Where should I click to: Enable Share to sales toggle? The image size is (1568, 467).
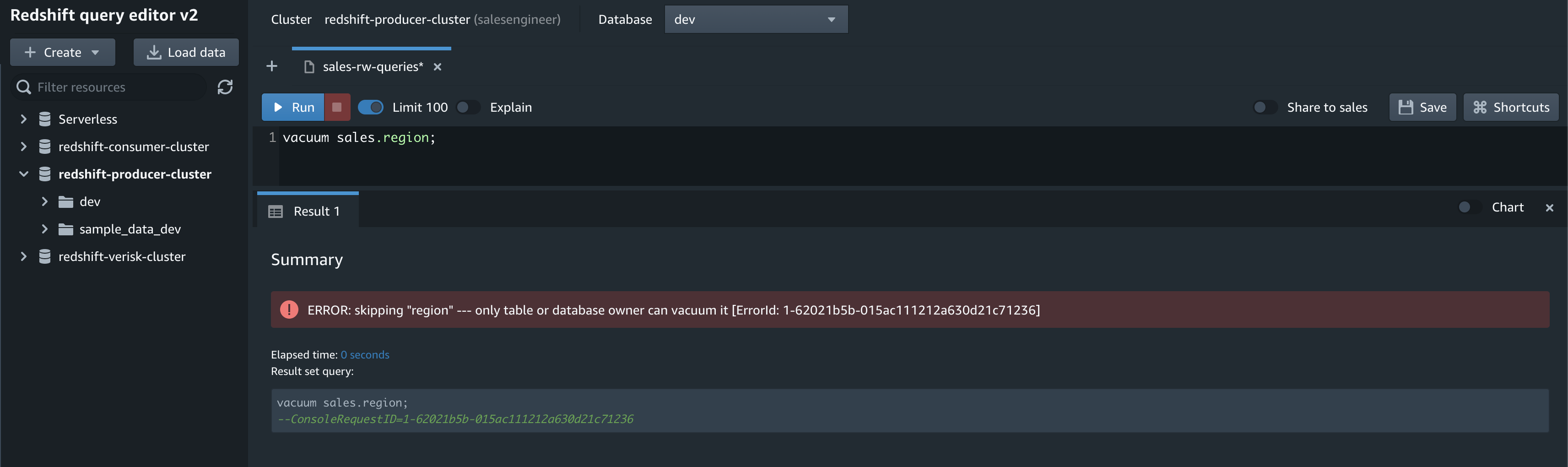coord(1265,107)
